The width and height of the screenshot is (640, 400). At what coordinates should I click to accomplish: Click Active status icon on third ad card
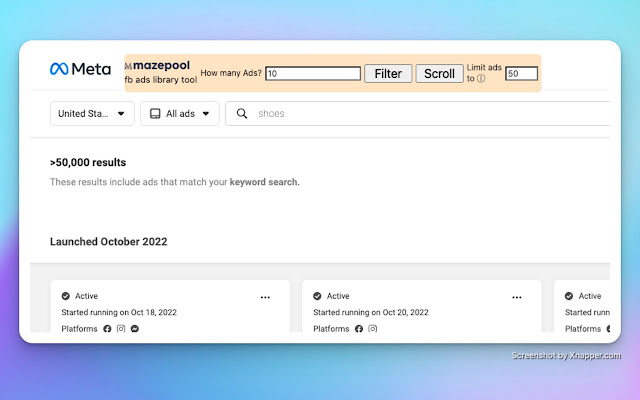[569, 296]
